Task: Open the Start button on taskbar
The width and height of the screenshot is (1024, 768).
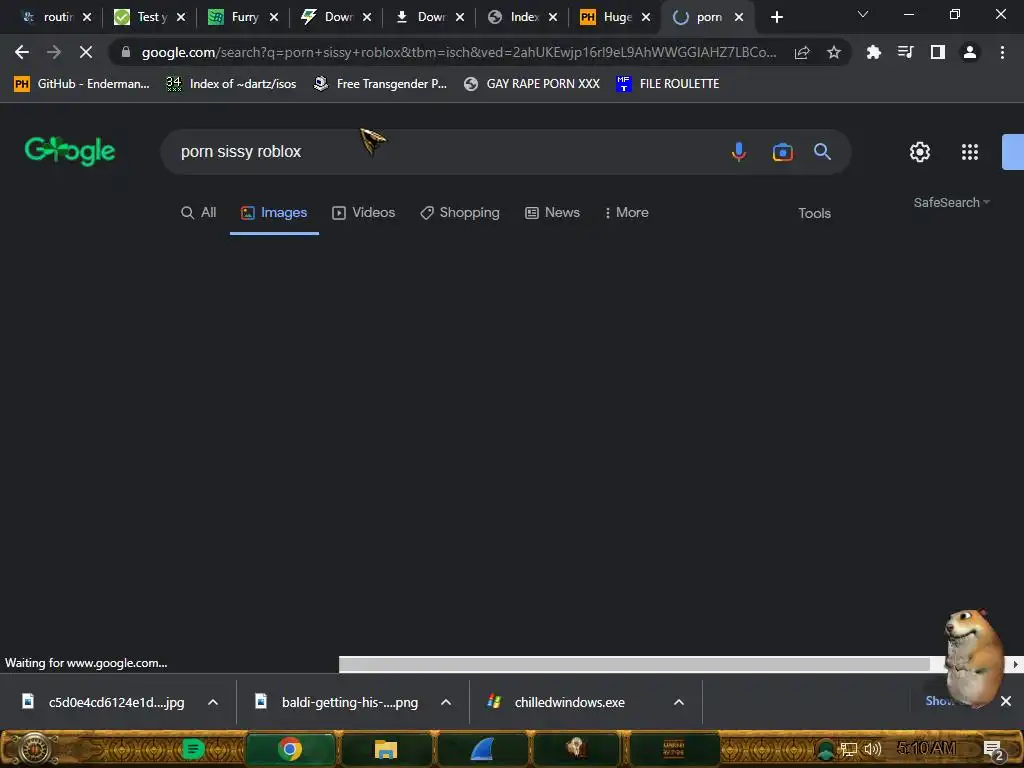Action: pos(35,749)
